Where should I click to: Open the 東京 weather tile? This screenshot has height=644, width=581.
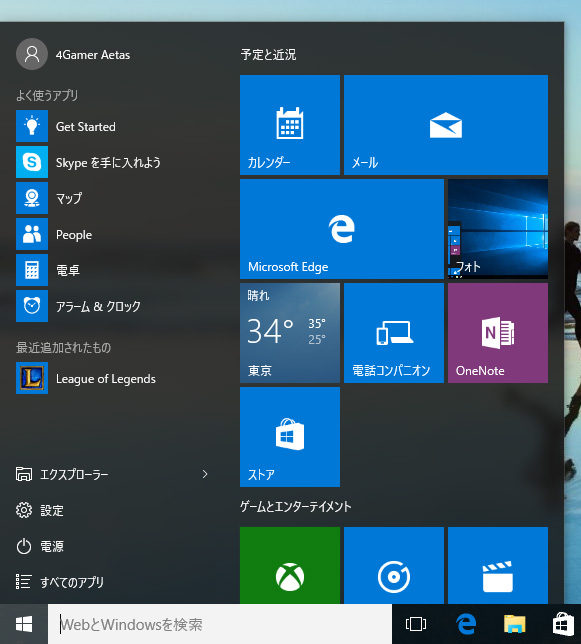[x=290, y=333]
